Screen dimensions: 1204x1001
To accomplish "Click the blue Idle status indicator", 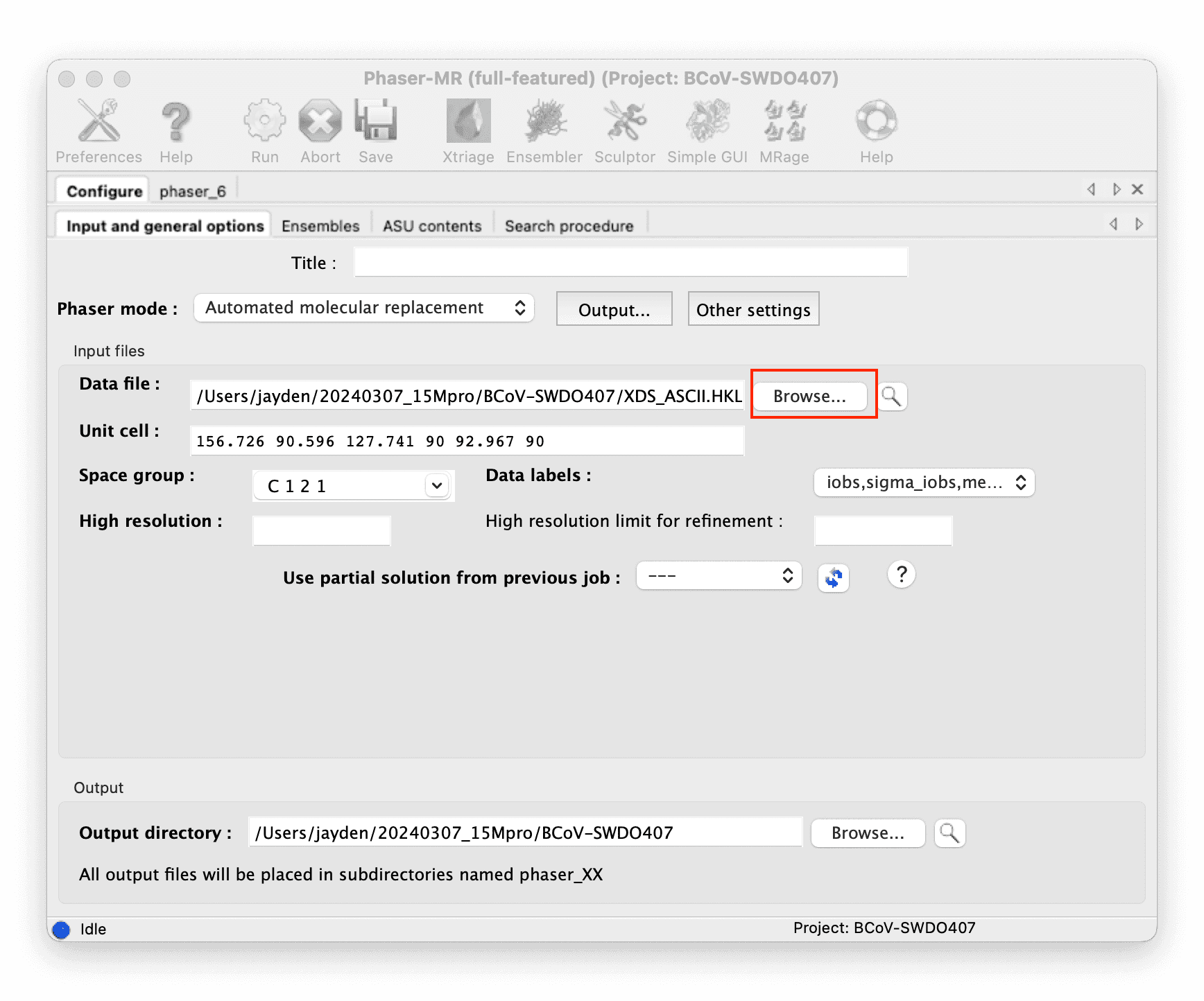I will (62, 930).
